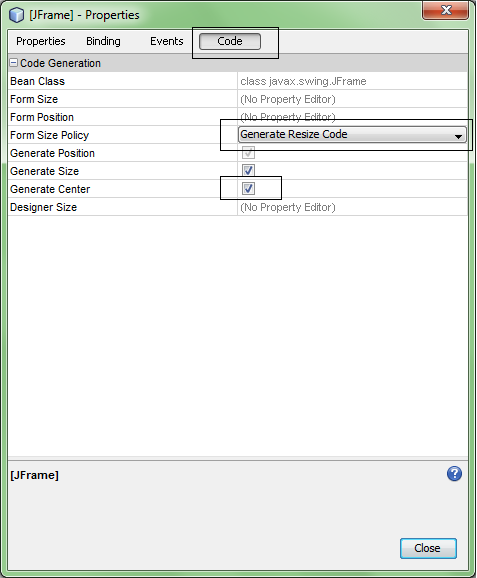Click the JFrame cube icon in title bar
The height and width of the screenshot is (578, 477).
[17, 15]
